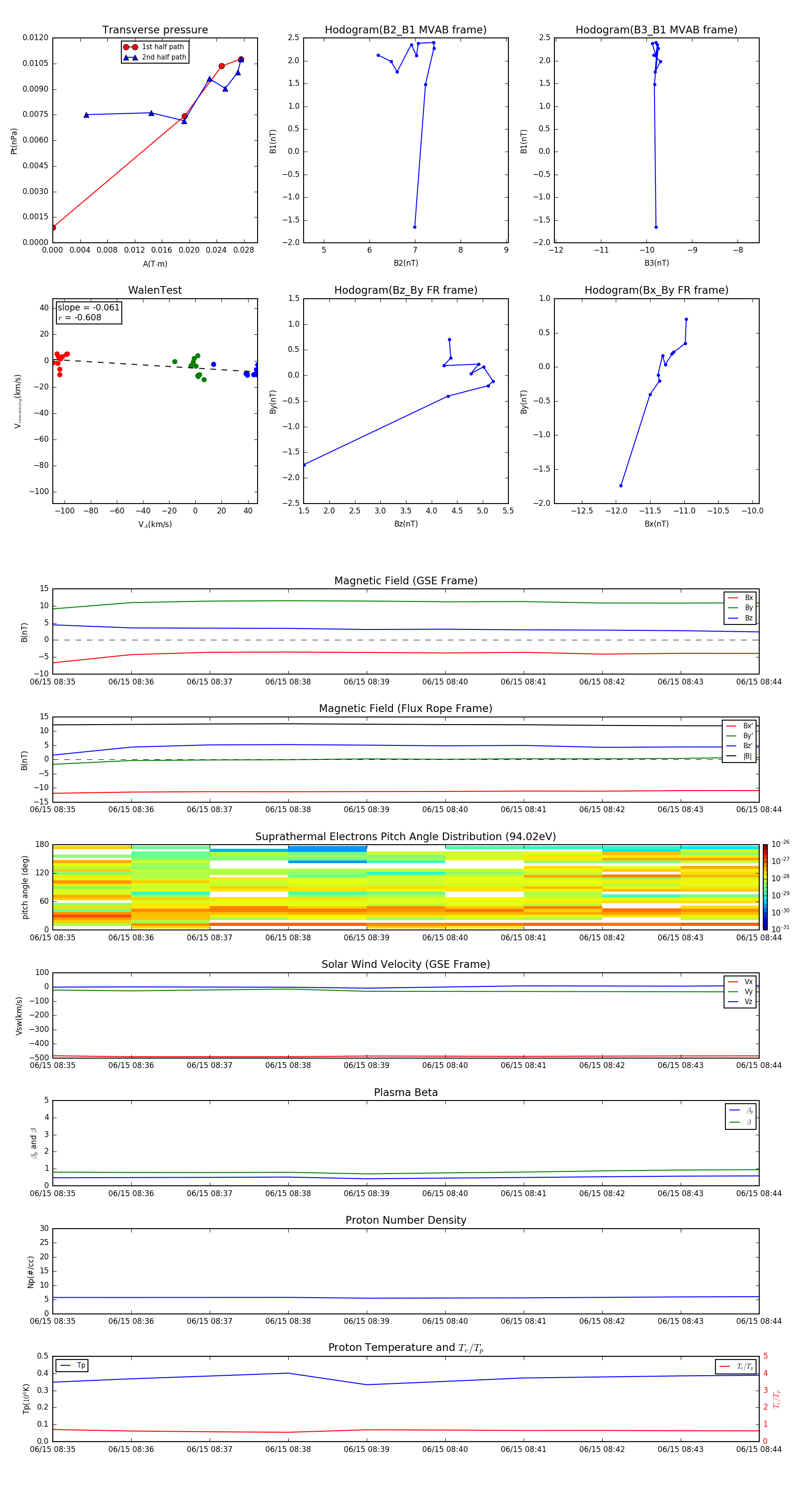This screenshot has width=812, height=1489.
Task: Click the 'Transverse pressure' plot title
Action: coord(155,30)
